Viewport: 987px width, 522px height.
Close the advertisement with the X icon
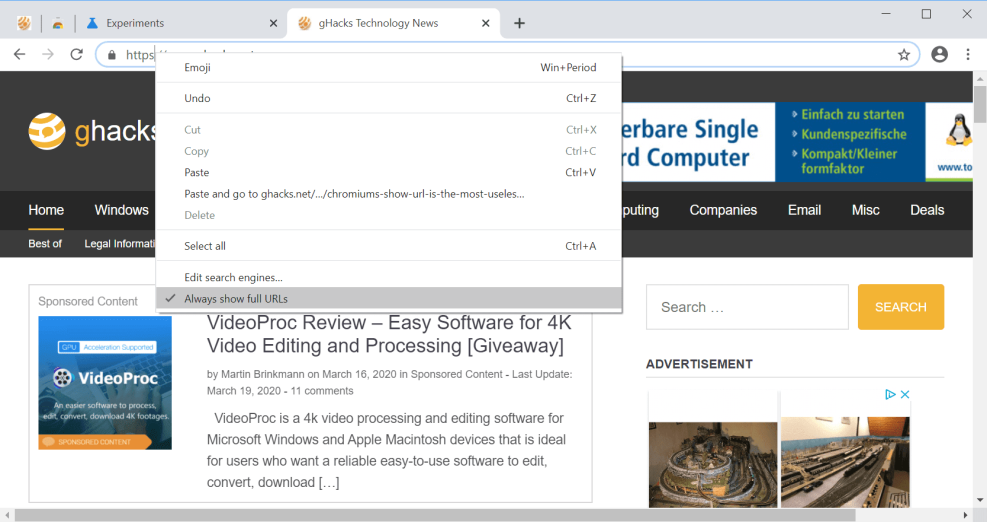point(905,394)
